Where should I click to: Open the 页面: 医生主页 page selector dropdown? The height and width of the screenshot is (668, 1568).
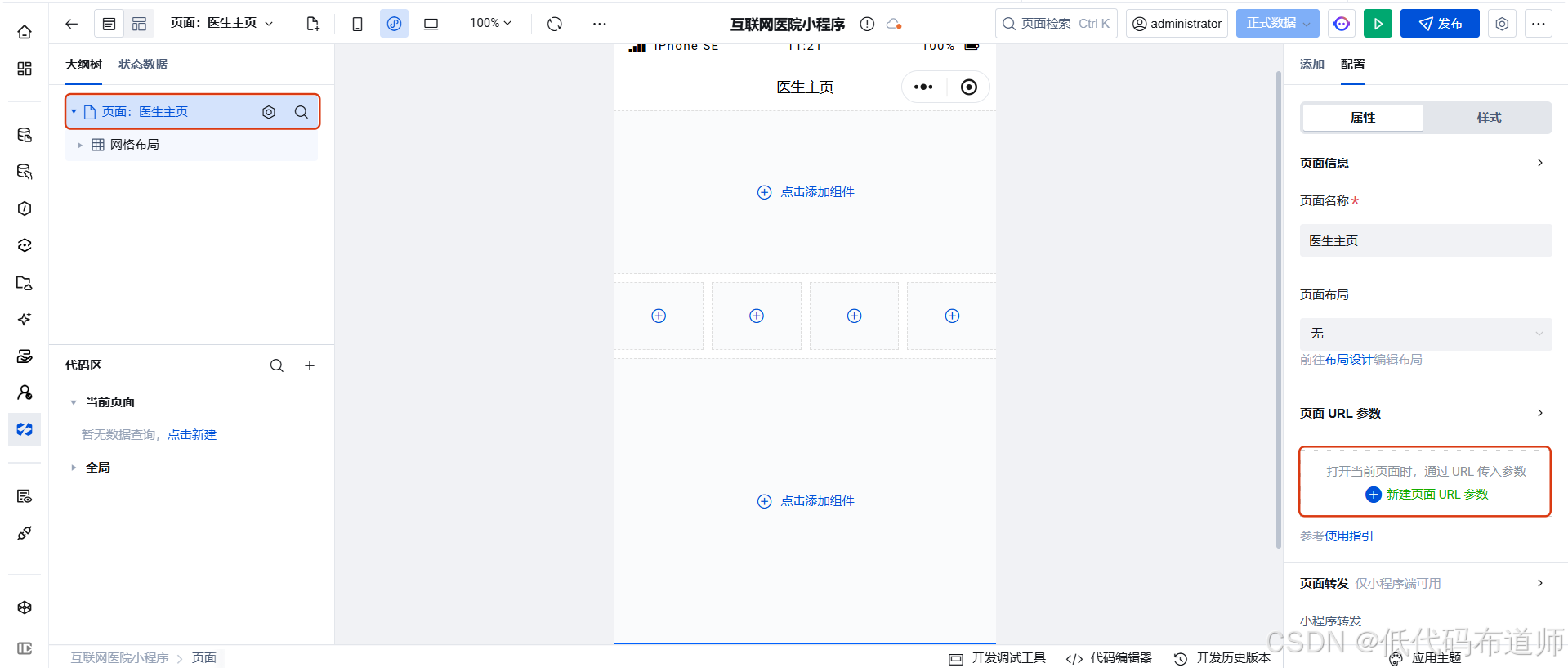point(222,24)
